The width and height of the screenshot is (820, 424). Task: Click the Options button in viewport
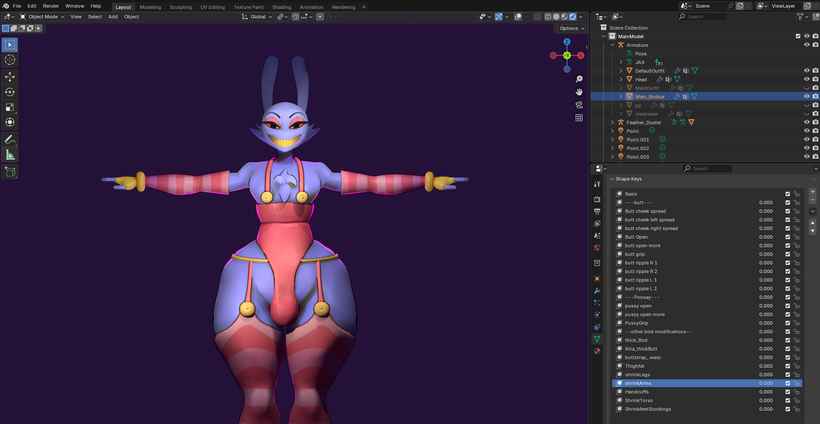tap(570, 28)
